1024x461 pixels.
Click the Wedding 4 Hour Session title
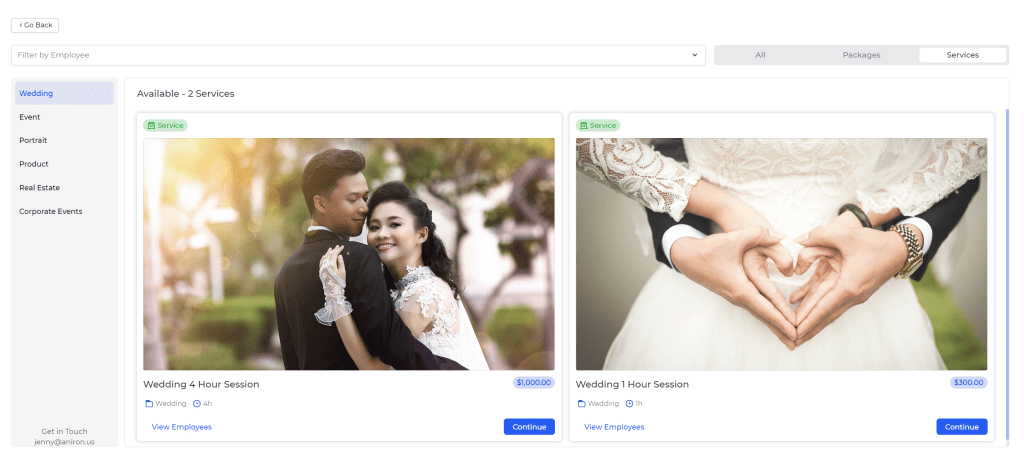201,385
